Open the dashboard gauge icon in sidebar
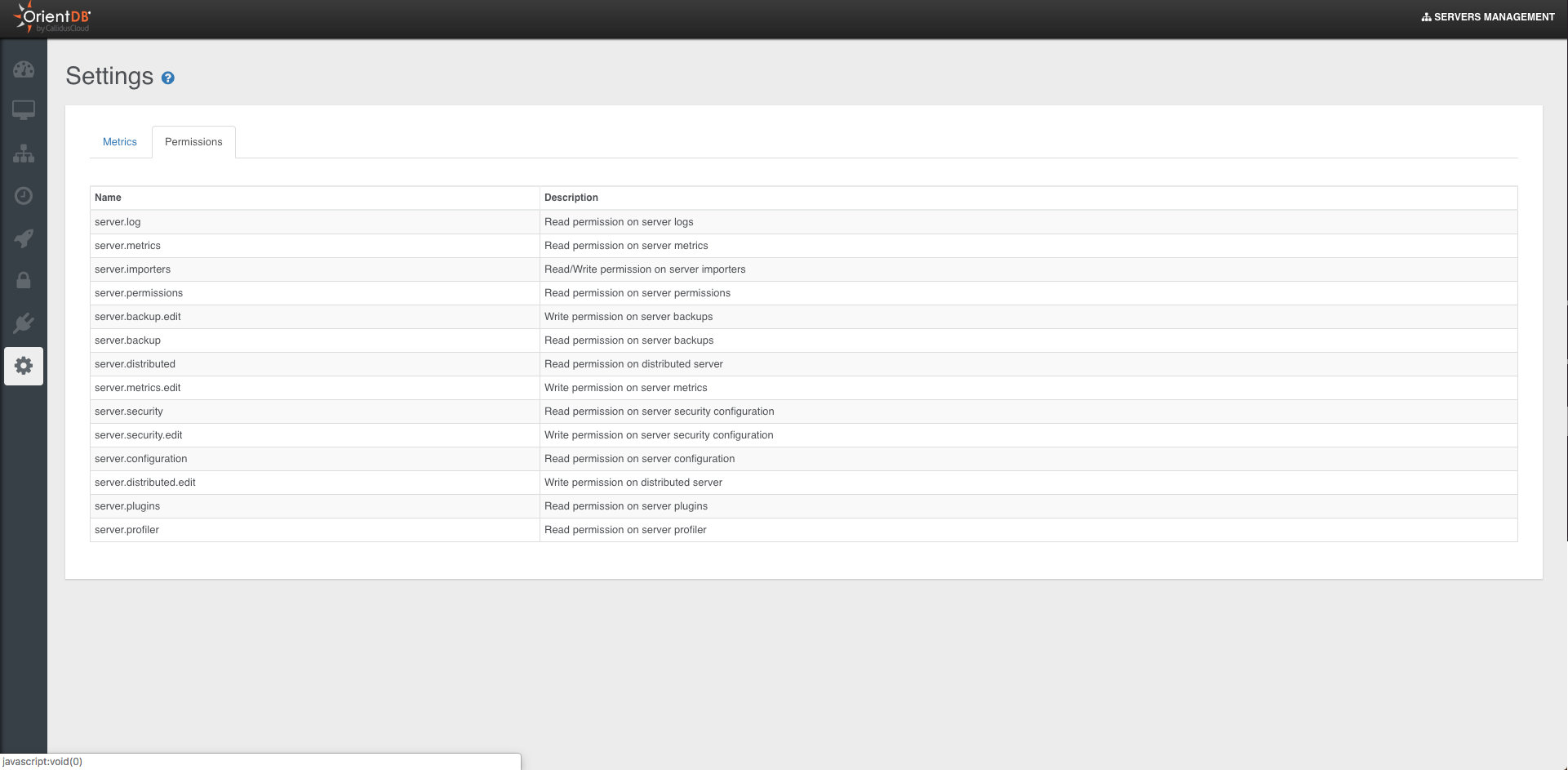 [x=24, y=69]
